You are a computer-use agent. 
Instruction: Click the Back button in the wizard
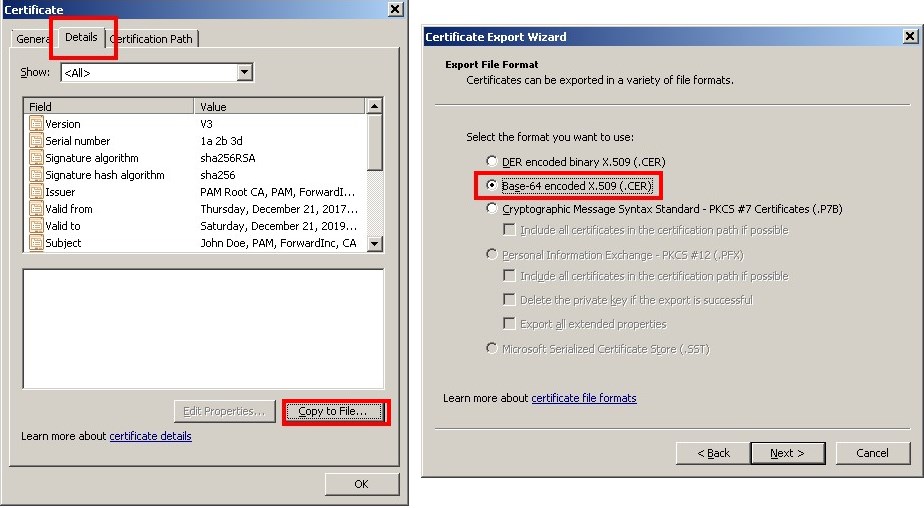713,453
